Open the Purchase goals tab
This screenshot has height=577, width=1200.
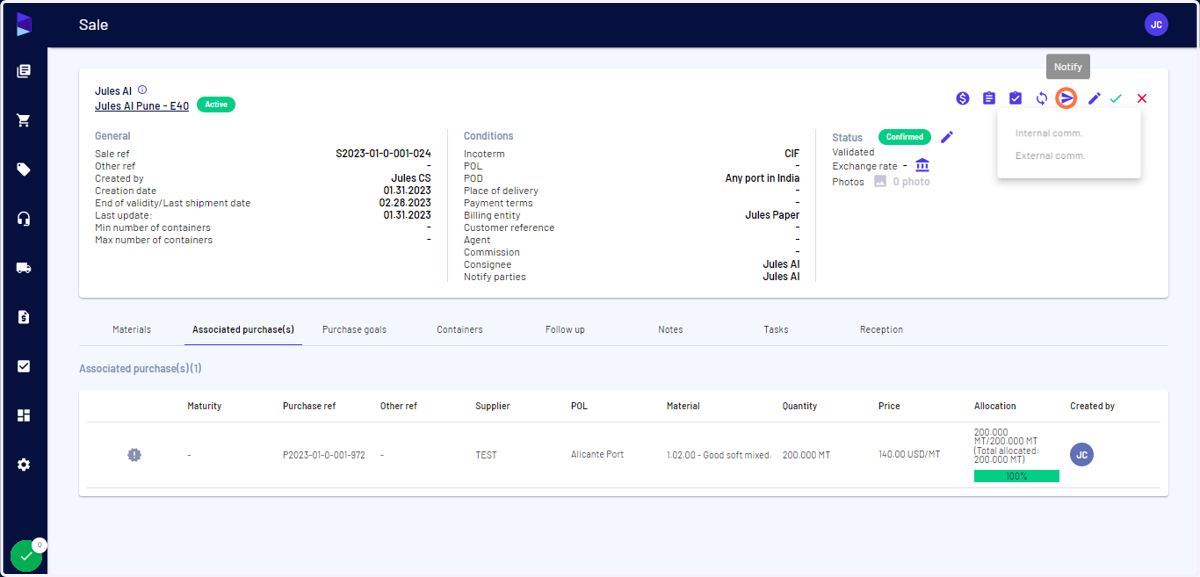tap(354, 329)
